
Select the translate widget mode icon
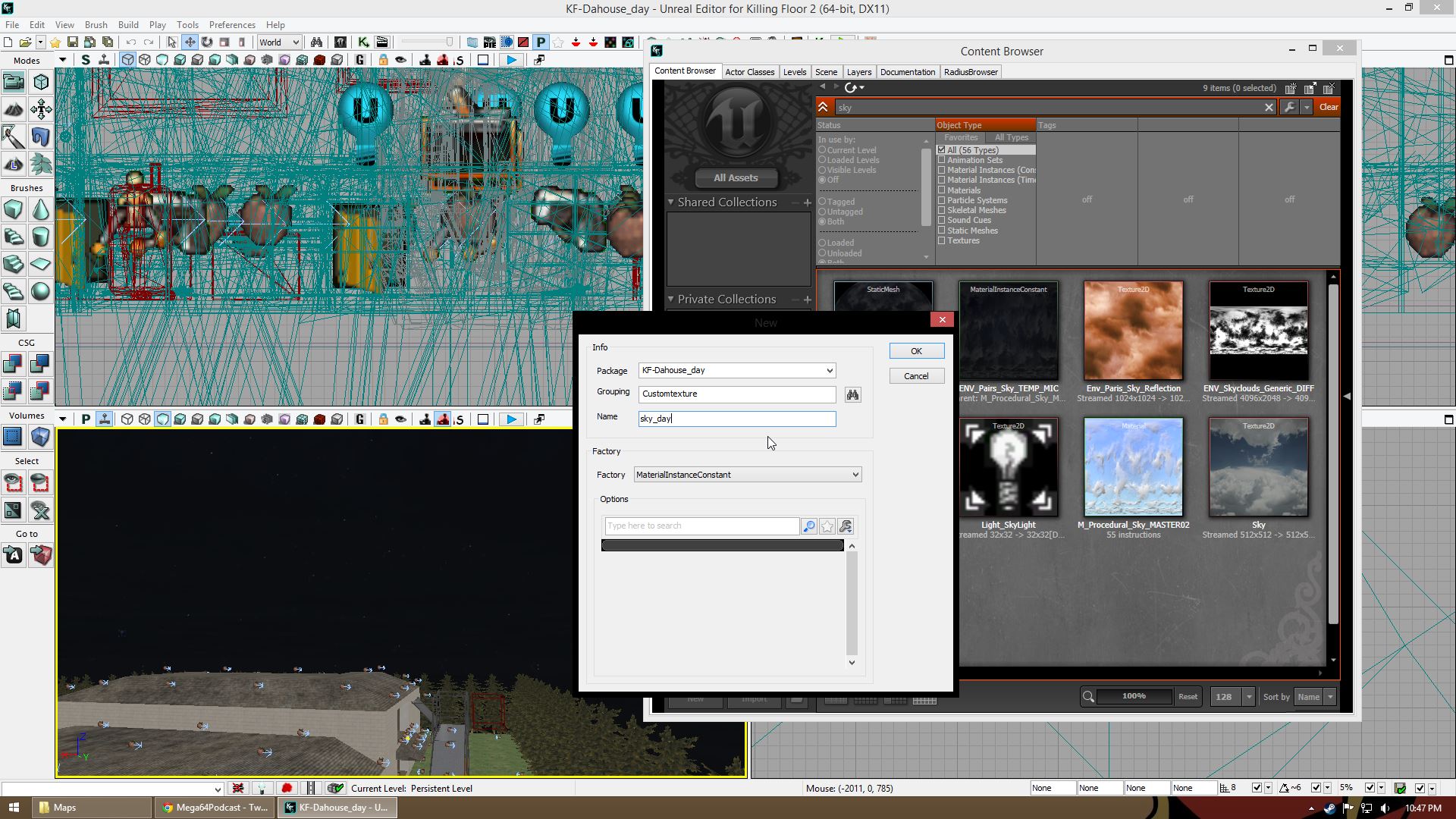tap(190, 42)
